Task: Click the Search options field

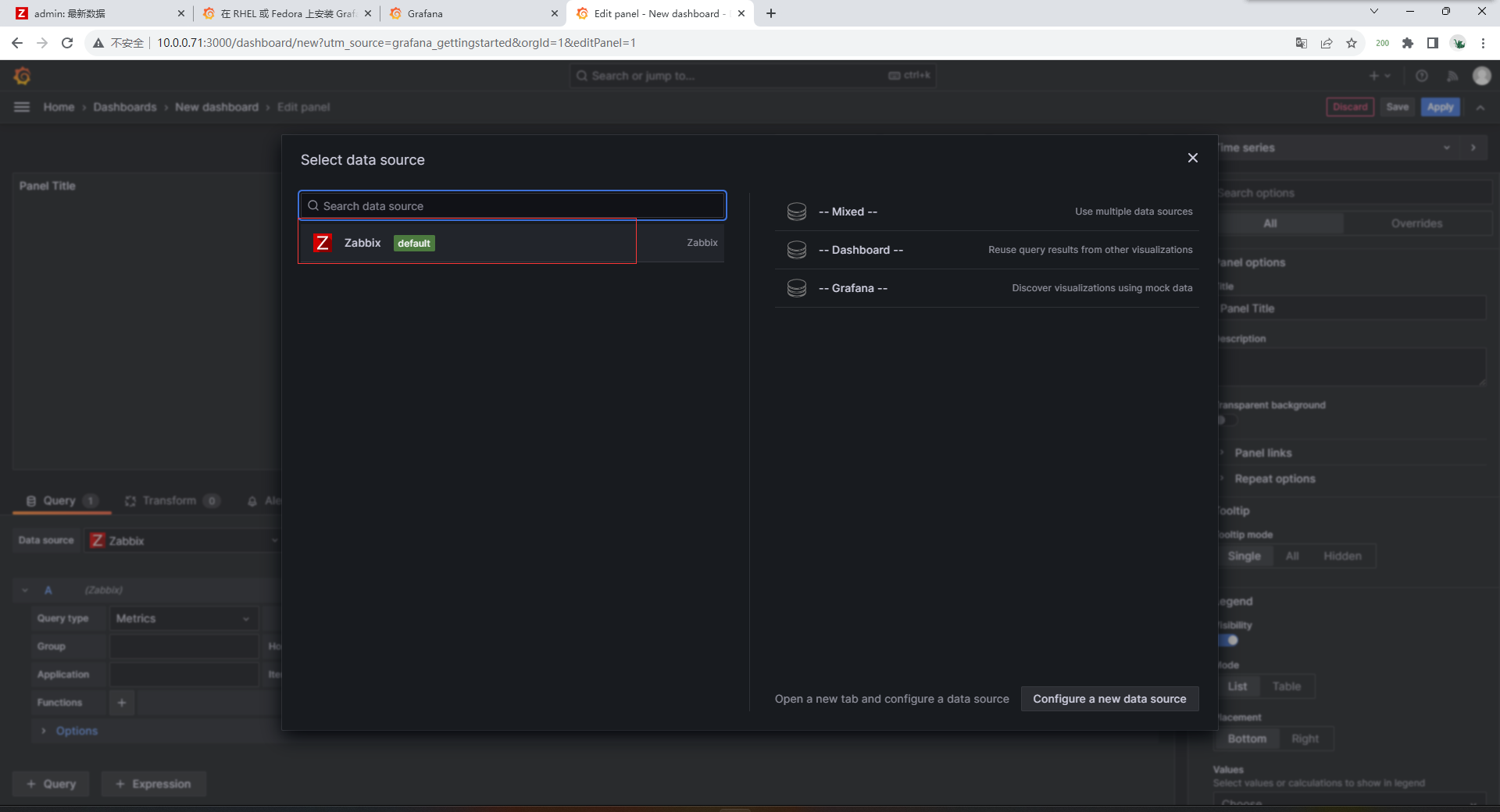Action: click(x=1353, y=193)
